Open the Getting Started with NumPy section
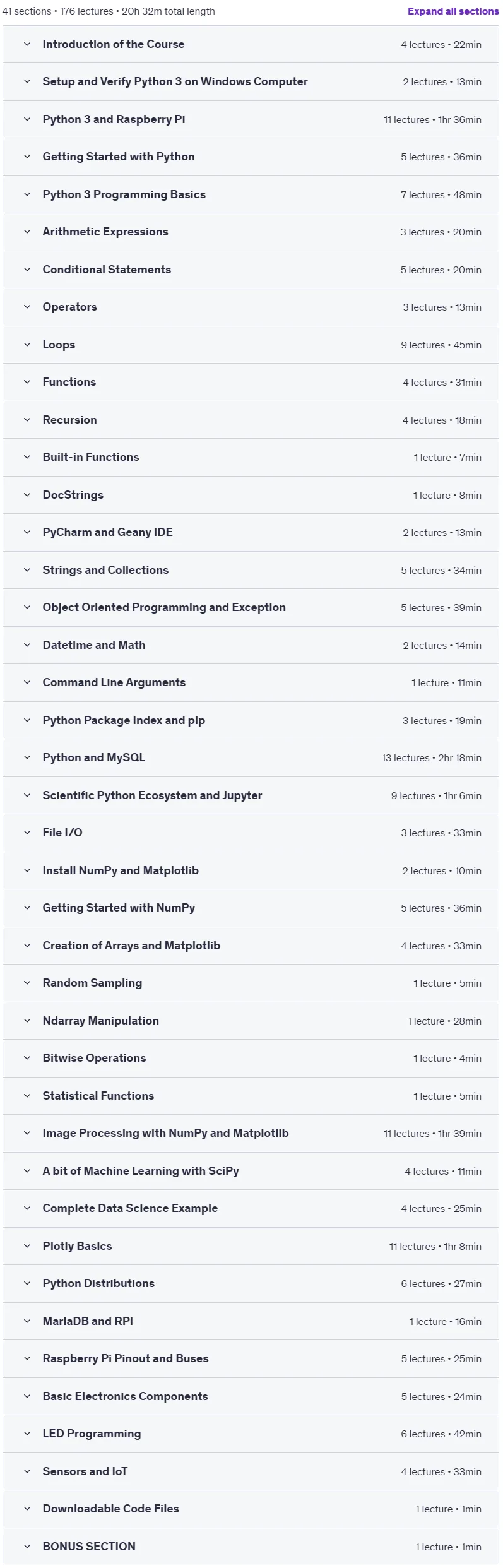The height and width of the screenshot is (1568, 503). pos(251,908)
